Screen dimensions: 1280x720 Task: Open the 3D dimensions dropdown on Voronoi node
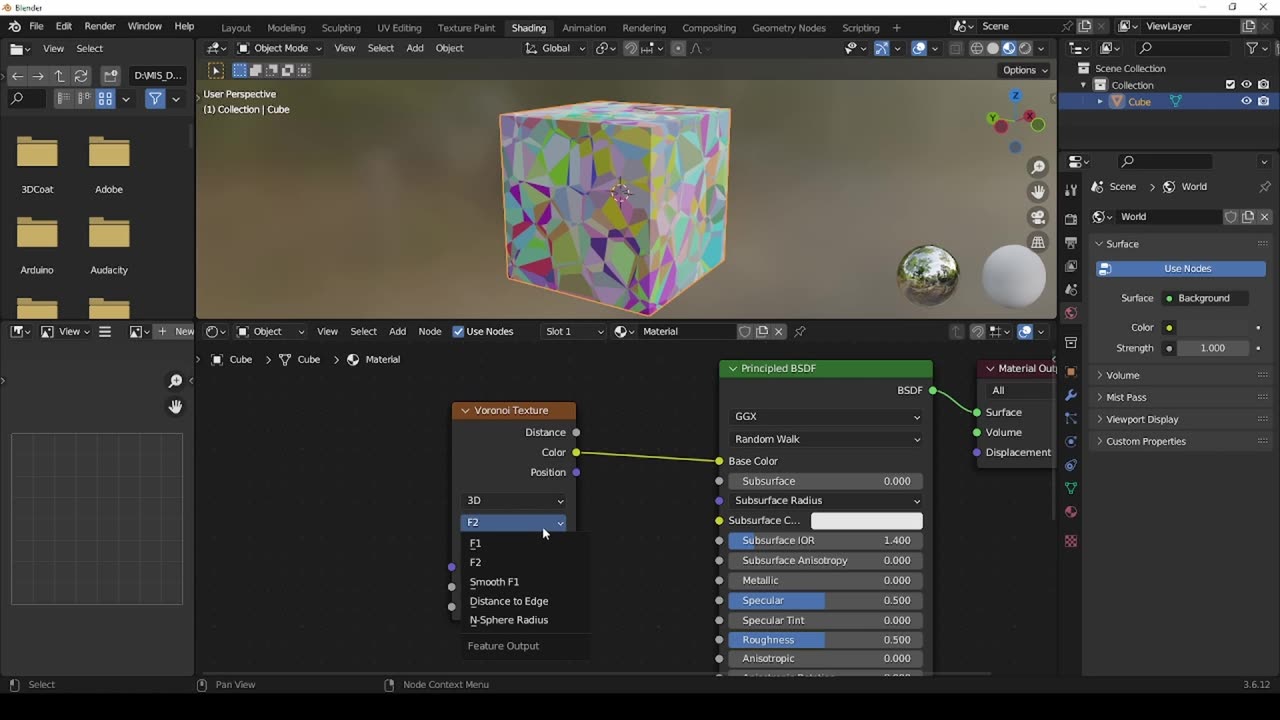pos(514,501)
